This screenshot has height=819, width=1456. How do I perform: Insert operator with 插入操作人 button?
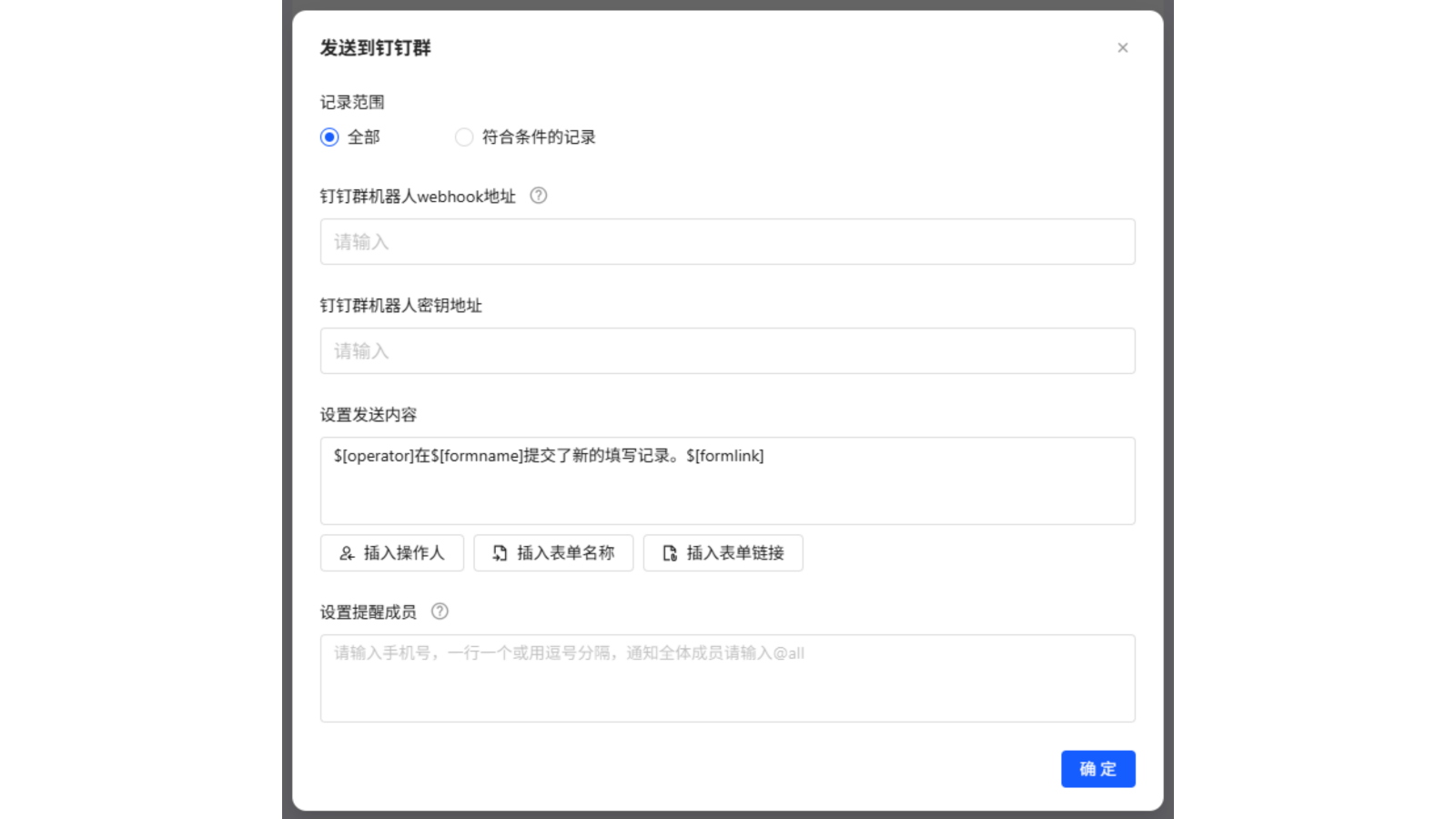click(391, 552)
